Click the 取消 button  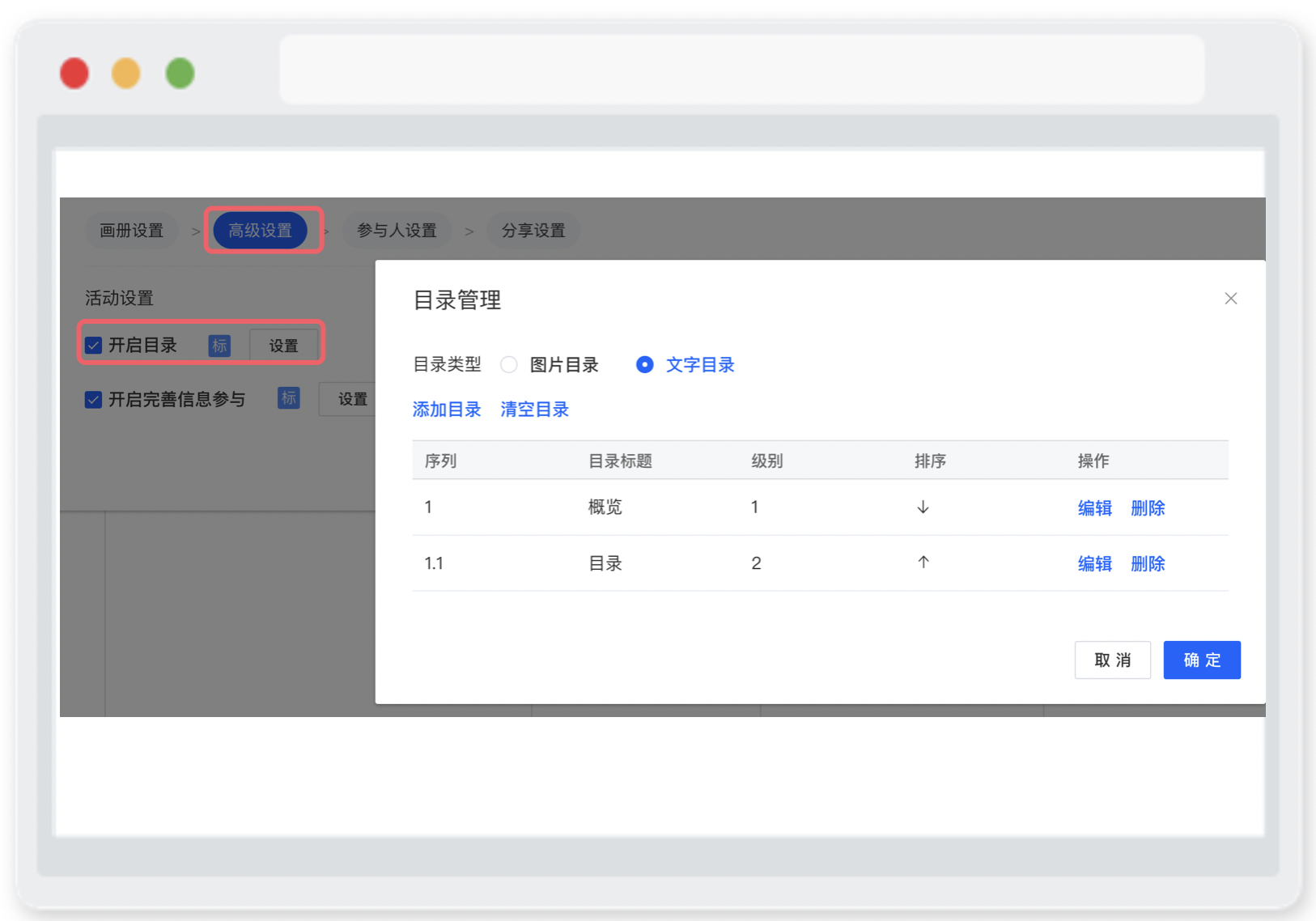click(1112, 660)
